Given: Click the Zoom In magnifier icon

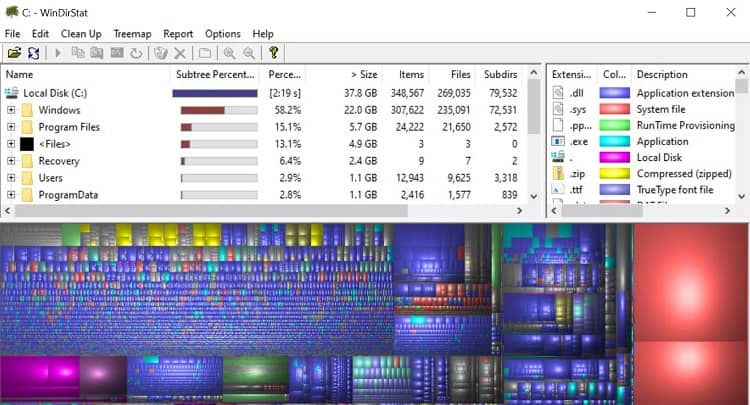Looking at the screenshot, I should pyautogui.click(x=229, y=53).
